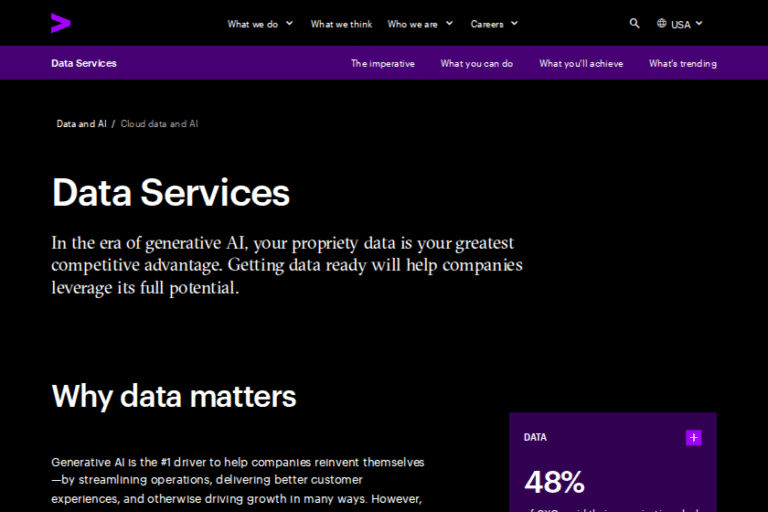Click the DATA label on card
Viewport: 768px width, 512px height.
(x=535, y=438)
